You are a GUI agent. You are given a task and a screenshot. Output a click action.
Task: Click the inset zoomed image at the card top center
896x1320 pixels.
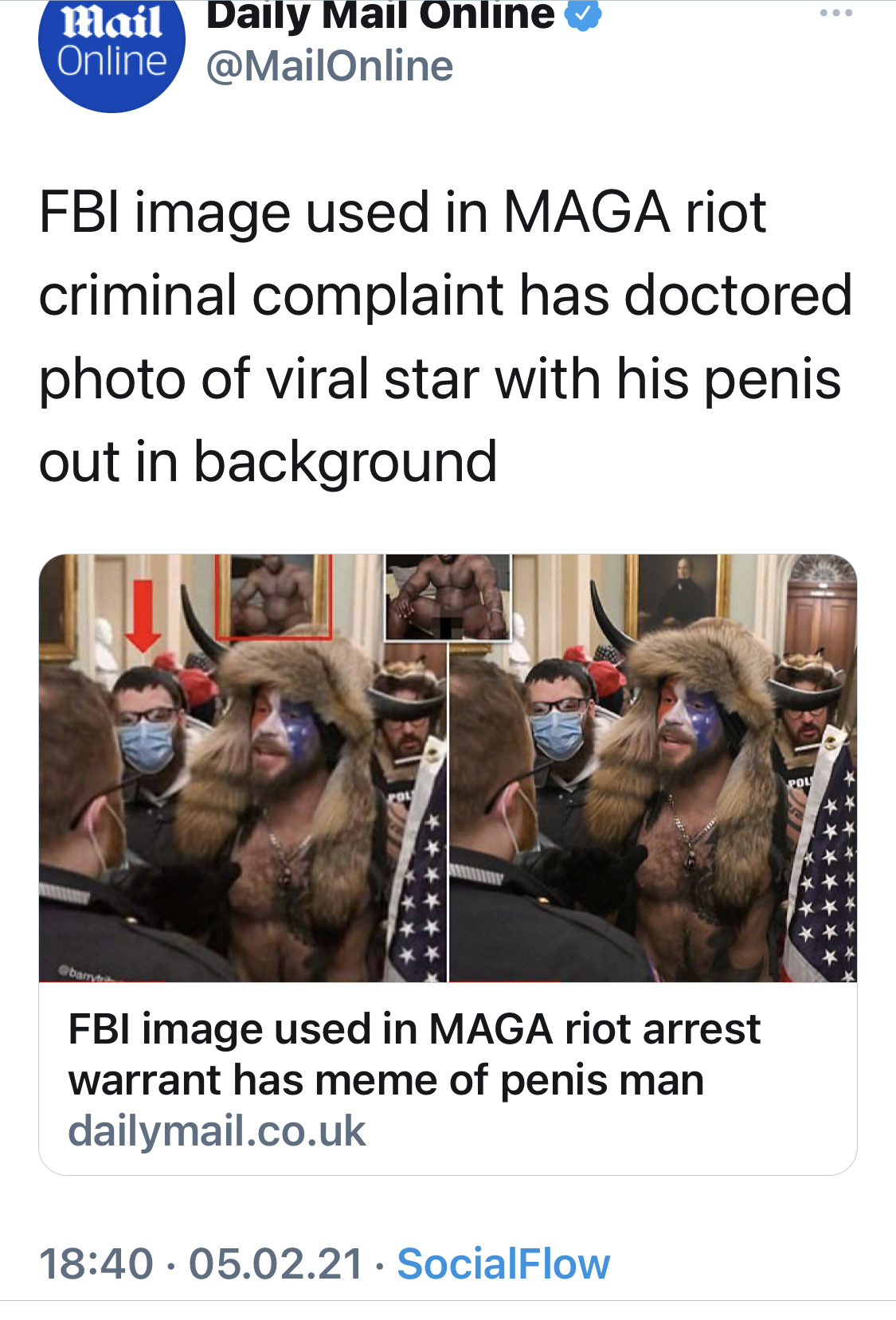pos(448,597)
